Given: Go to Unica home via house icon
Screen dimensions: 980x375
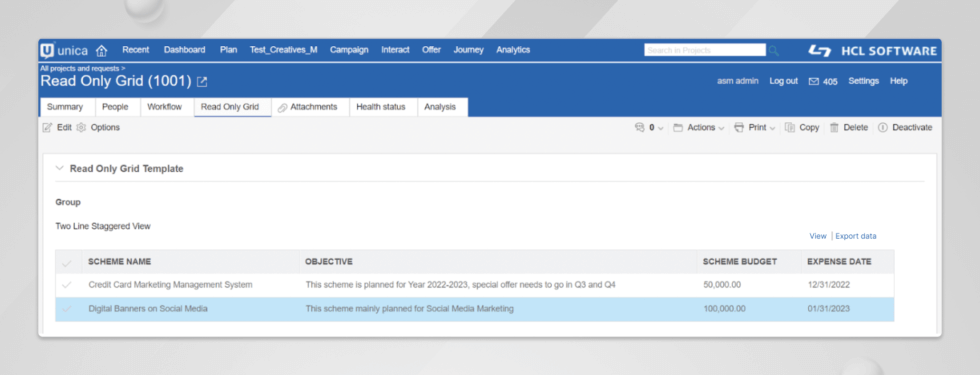Looking at the screenshot, I should pyautogui.click(x=101, y=51).
